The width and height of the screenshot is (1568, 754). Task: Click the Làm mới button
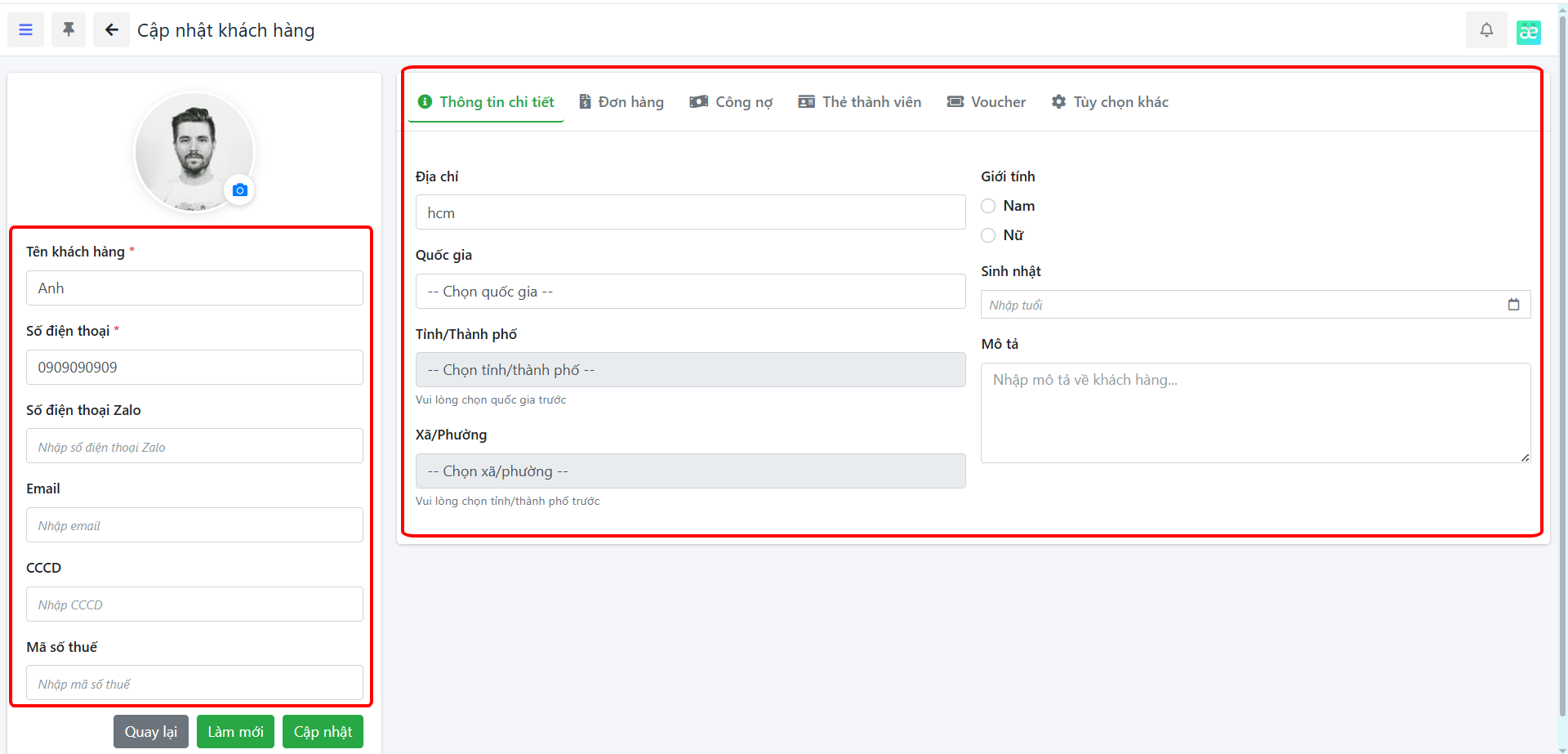click(x=235, y=732)
